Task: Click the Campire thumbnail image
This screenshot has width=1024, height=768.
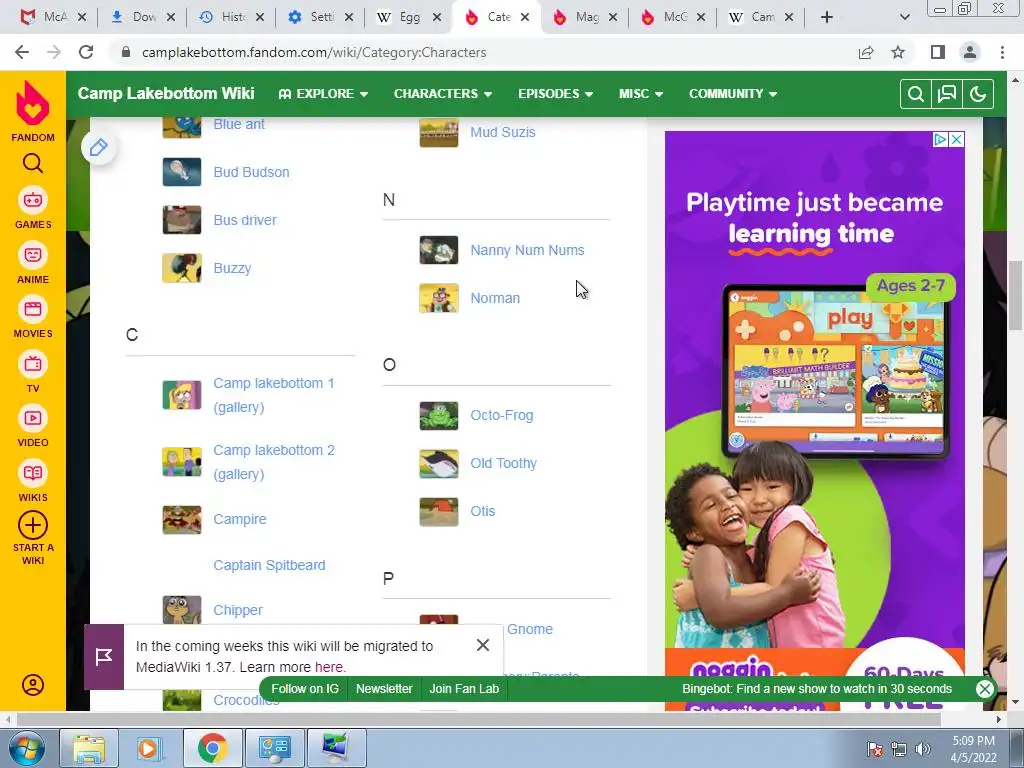Action: click(182, 520)
